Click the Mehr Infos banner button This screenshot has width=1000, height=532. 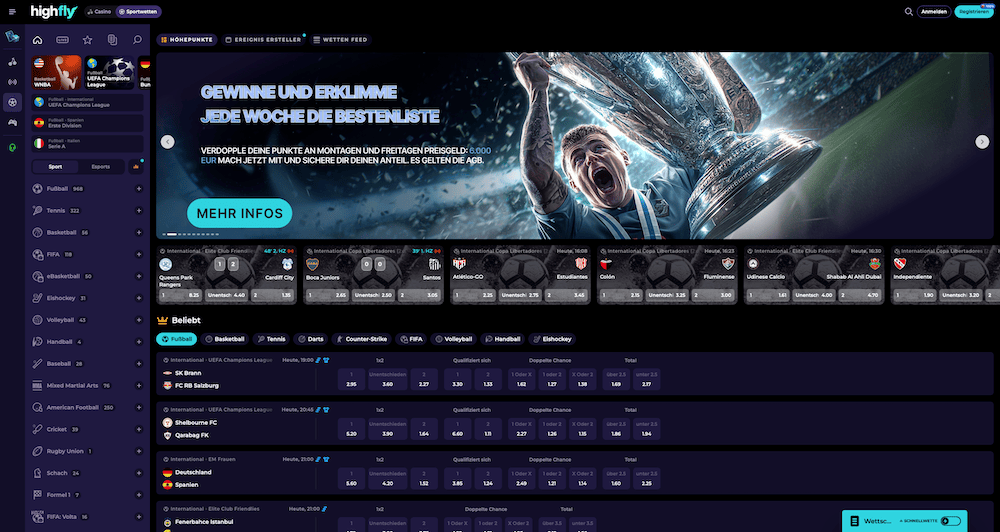(239, 213)
